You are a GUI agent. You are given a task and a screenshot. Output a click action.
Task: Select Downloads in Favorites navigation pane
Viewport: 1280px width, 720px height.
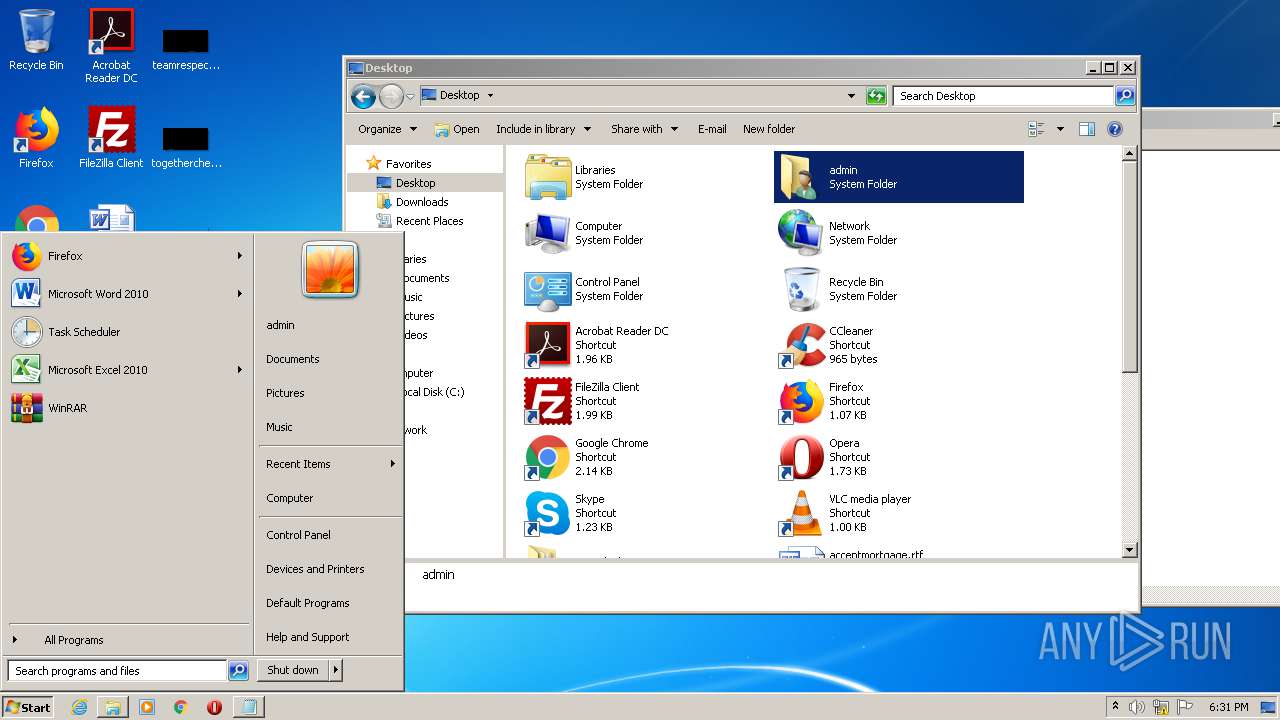421,202
